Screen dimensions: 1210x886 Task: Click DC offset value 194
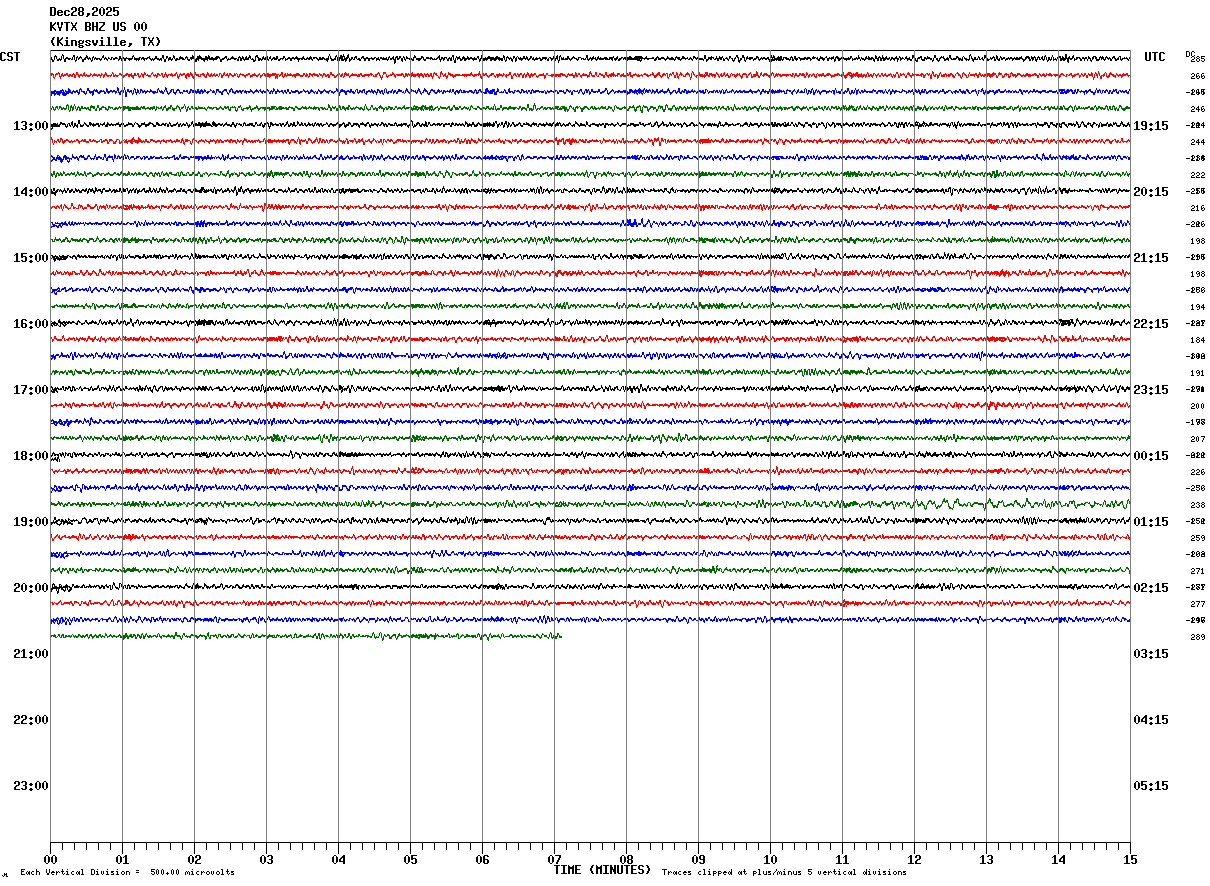coord(1197,307)
